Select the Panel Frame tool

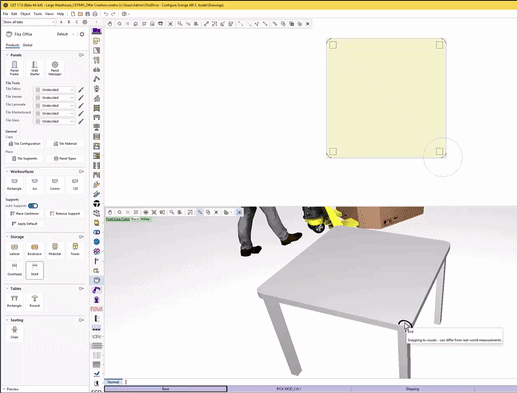(x=14, y=68)
